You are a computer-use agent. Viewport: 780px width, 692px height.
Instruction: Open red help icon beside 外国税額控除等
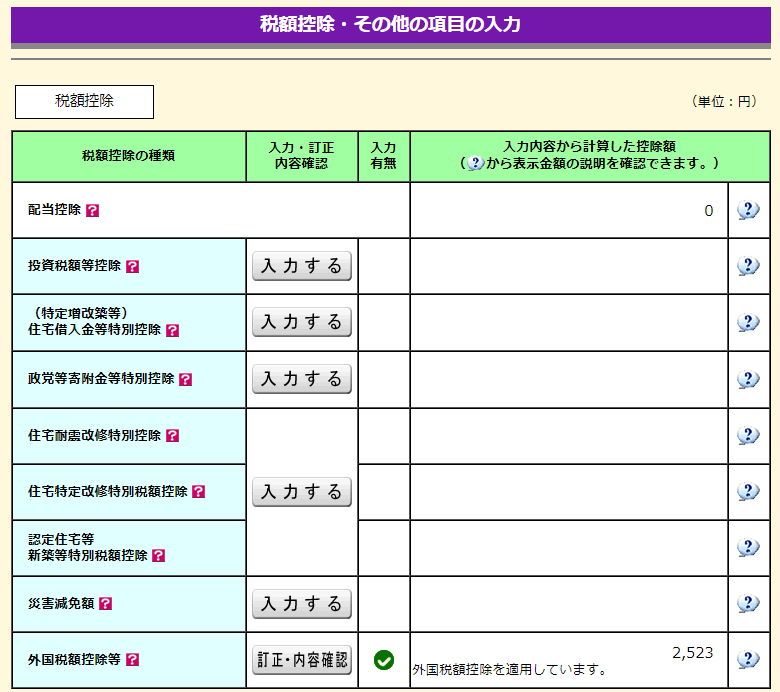click(x=133, y=660)
